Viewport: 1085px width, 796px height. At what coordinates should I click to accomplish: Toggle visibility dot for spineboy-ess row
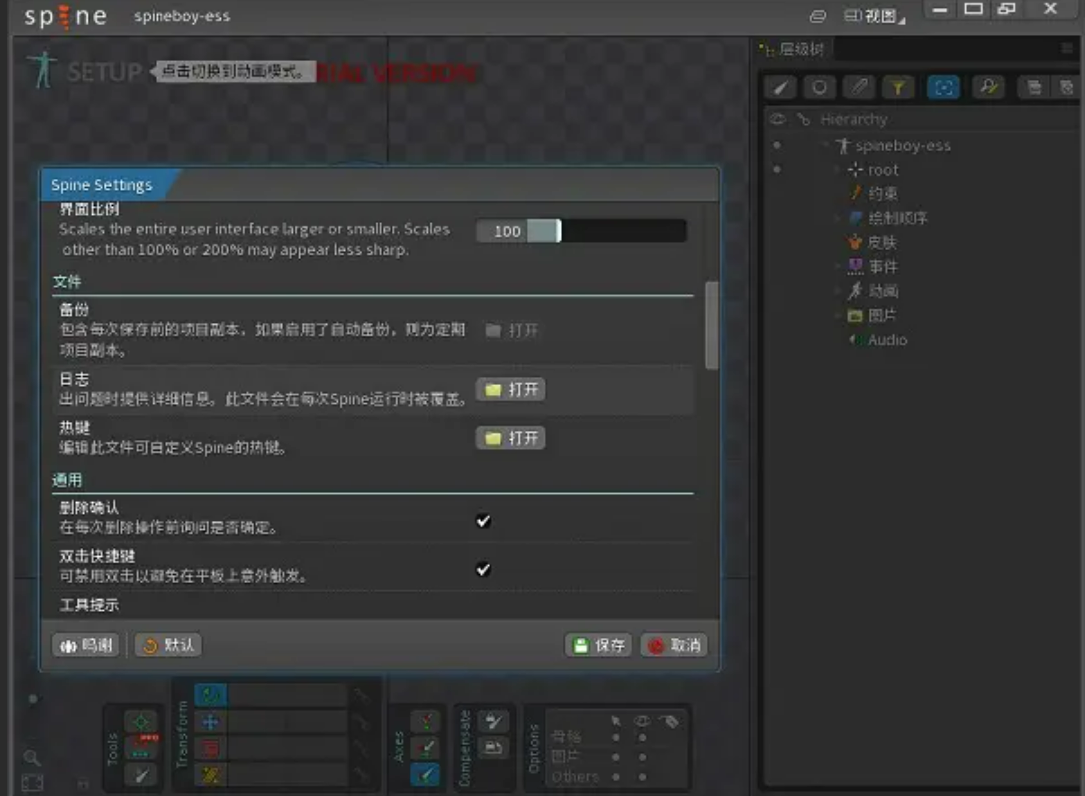click(x=777, y=145)
